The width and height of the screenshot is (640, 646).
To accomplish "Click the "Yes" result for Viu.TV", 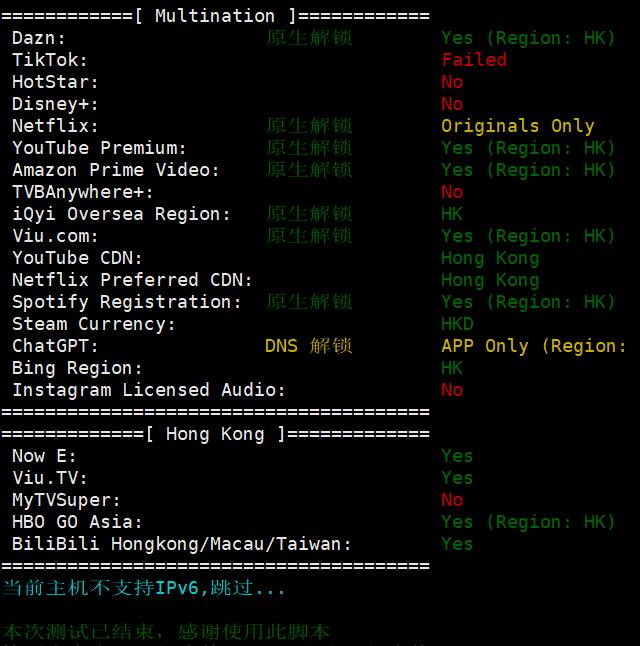I will (x=457, y=478).
